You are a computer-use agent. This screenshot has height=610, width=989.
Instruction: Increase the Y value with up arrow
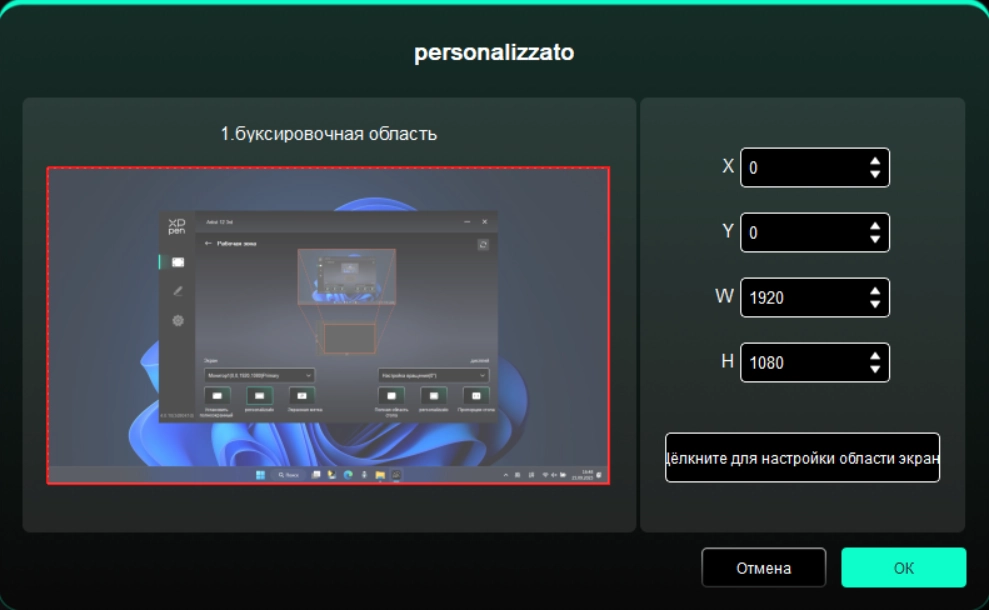click(x=875, y=226)
